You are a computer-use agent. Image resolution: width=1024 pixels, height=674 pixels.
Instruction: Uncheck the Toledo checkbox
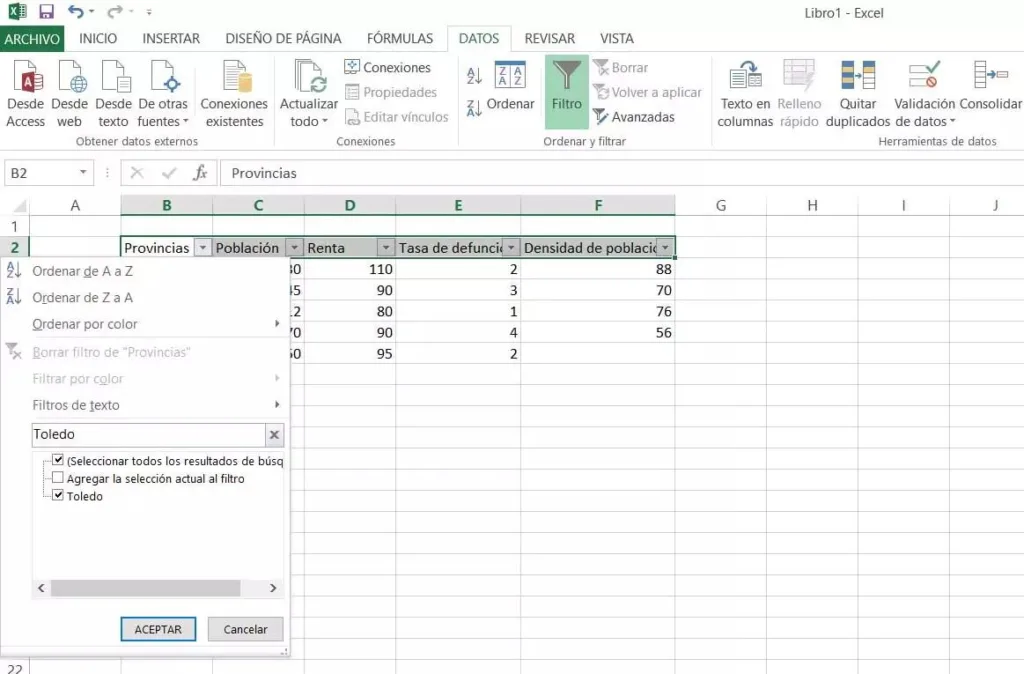click(x=58, y=496)
